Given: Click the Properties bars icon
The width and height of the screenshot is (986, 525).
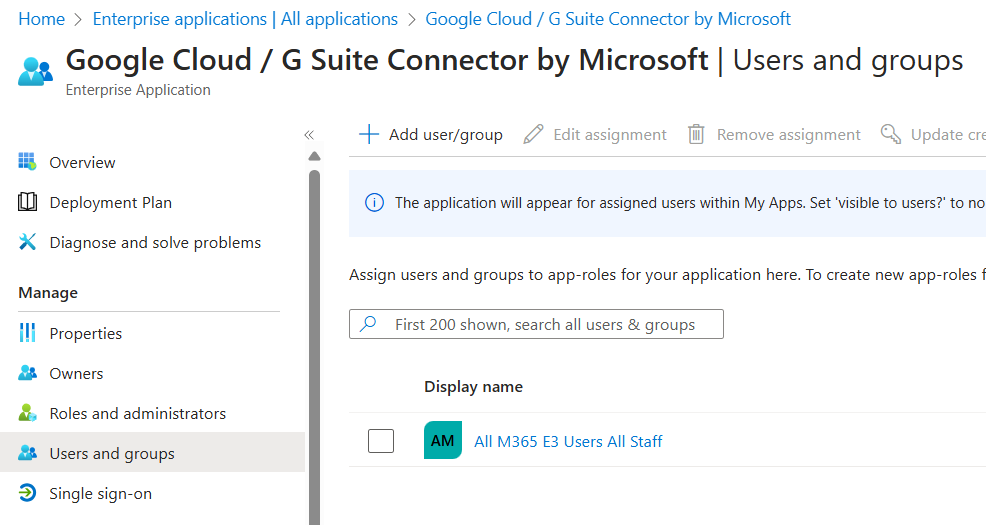Looking at the screenshot, I should [27, 333].
